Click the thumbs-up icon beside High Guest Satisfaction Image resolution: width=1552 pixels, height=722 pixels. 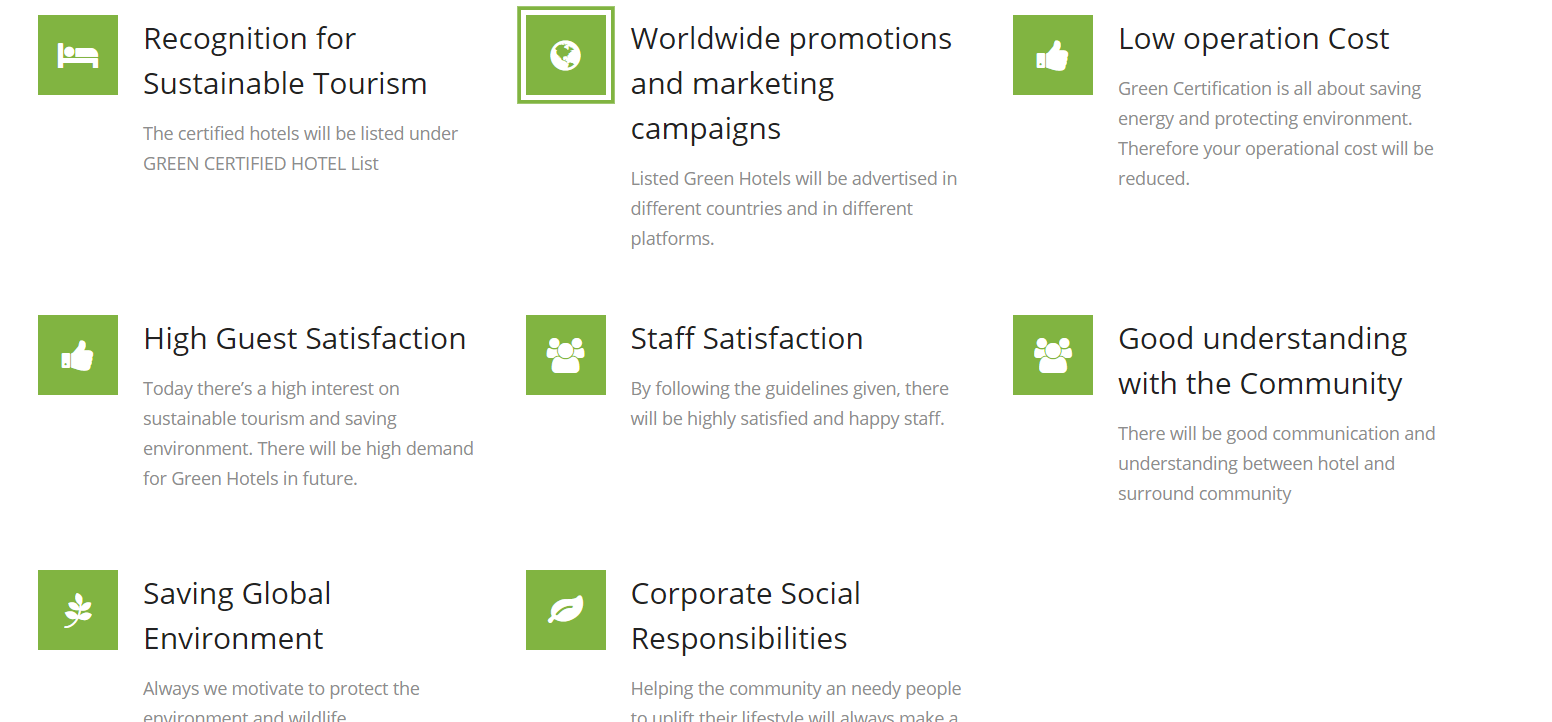pos(78,355)
